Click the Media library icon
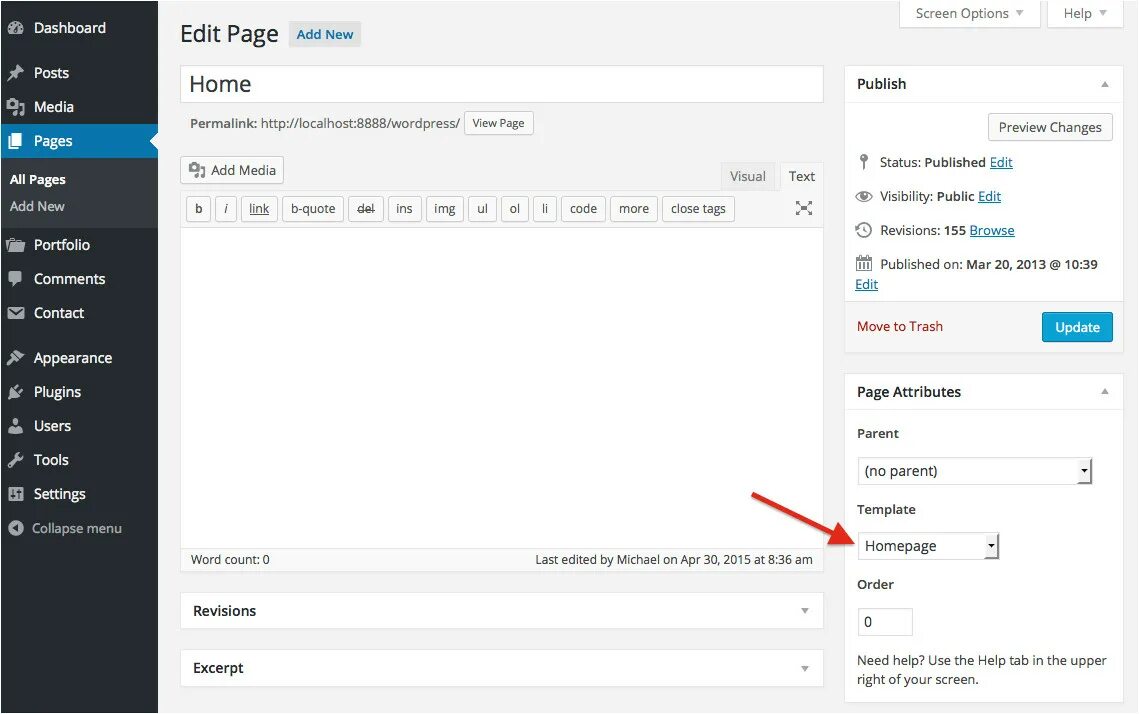Viewport: 1139px width, 714px height. pos(16,107)
